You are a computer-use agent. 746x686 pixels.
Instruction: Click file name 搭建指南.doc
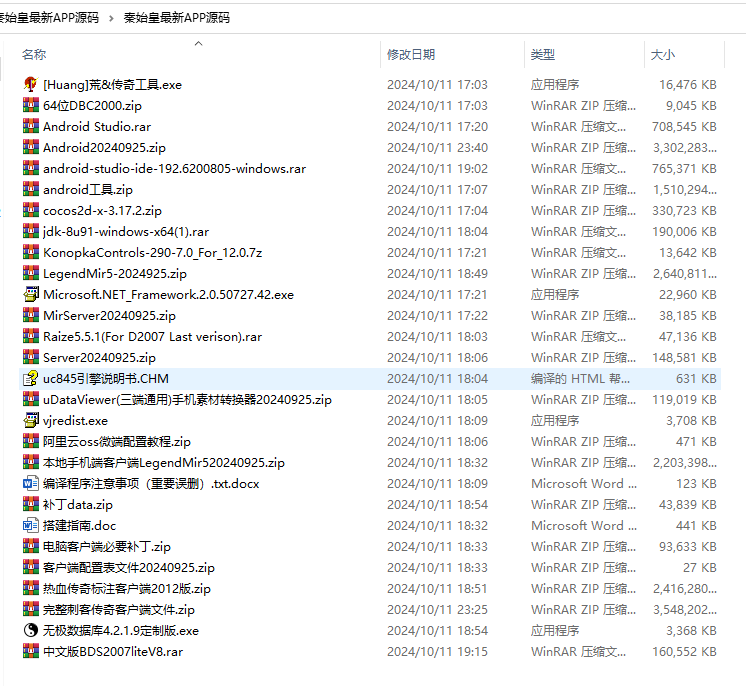coord(79,526)
